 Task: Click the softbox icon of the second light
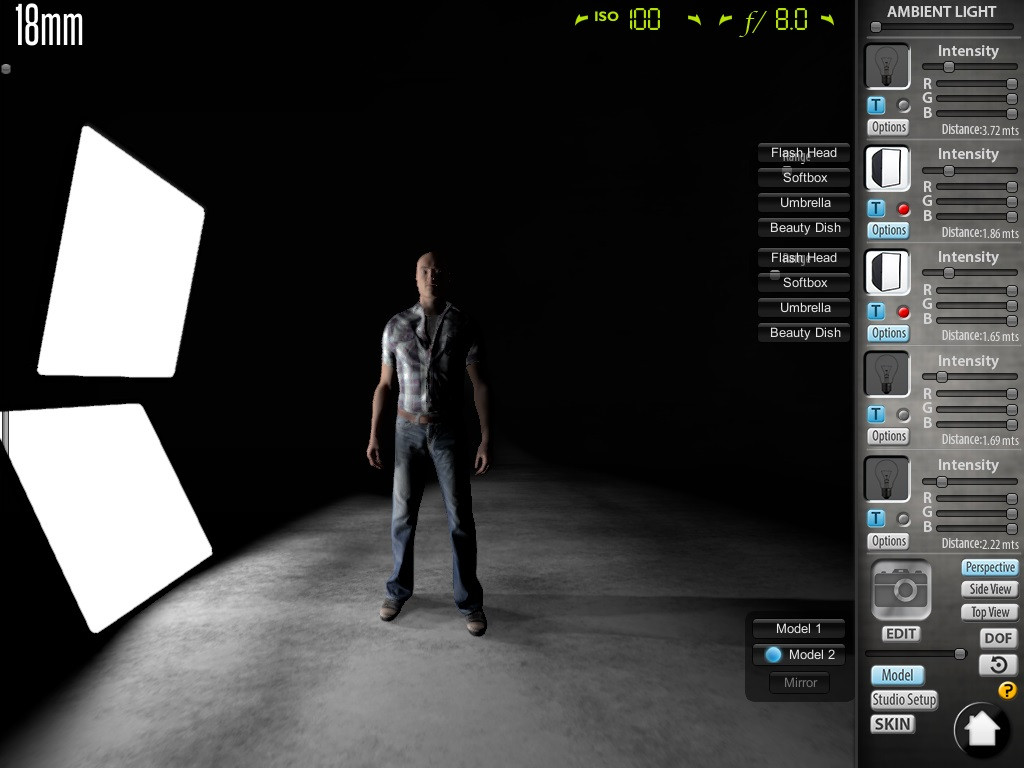pos(887,168)
